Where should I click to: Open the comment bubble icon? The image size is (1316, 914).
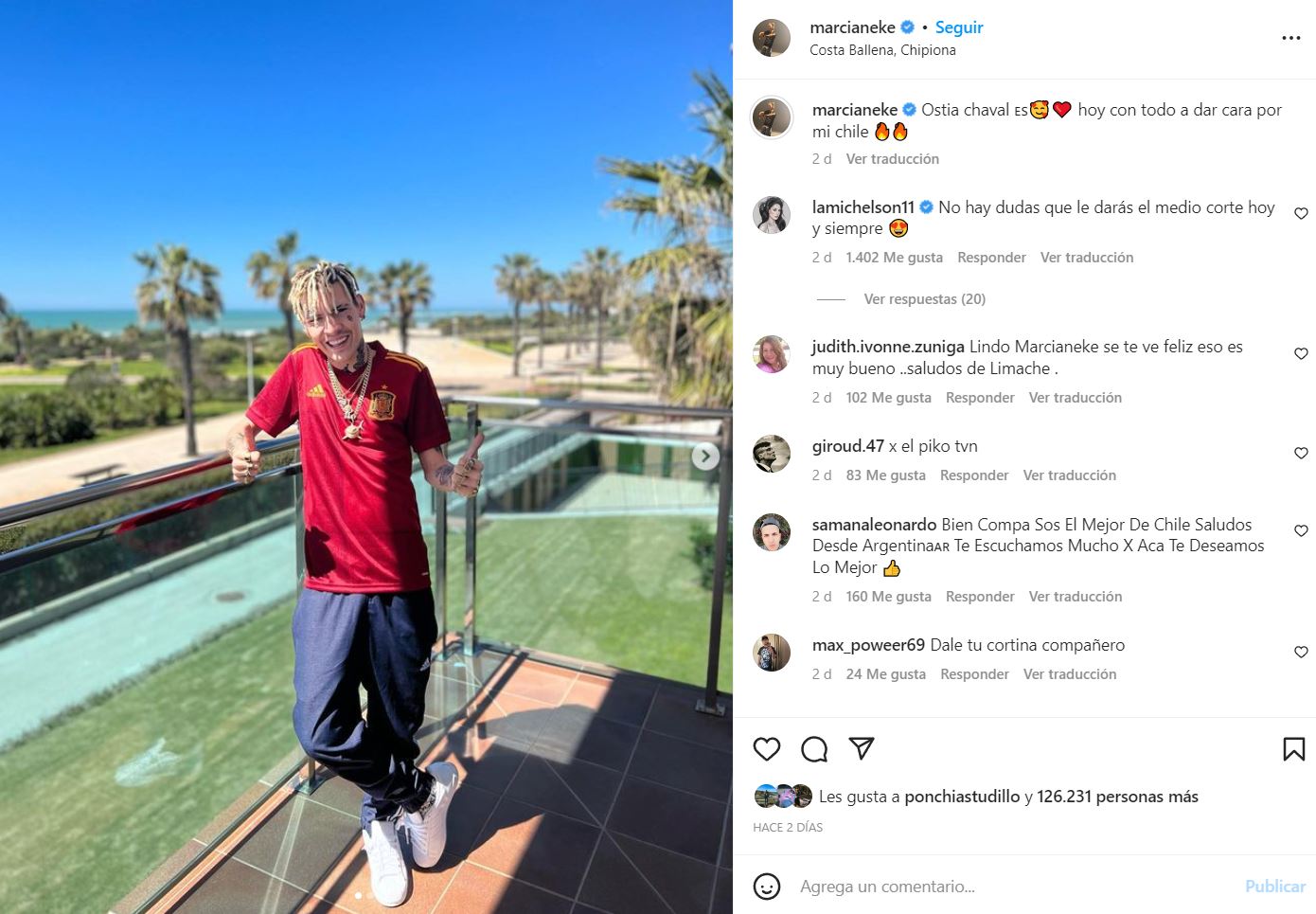(814, 749)
